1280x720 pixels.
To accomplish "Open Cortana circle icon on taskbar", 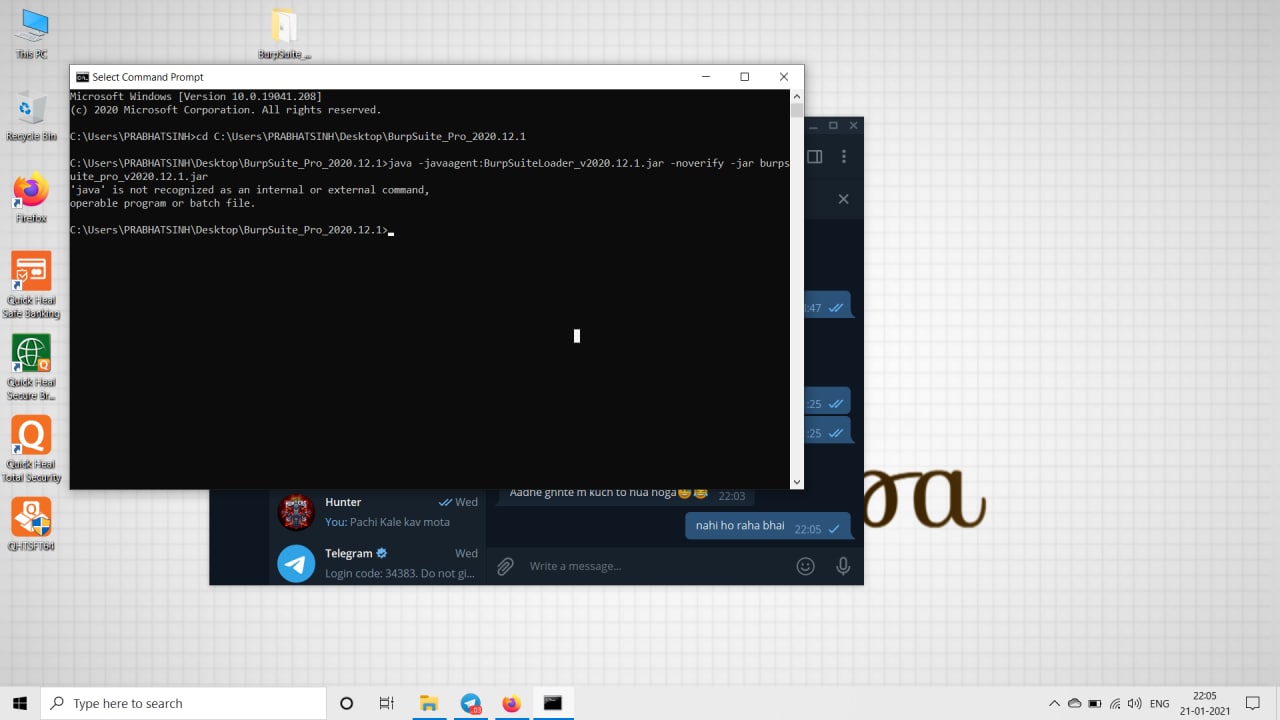I will pos(346,703).
